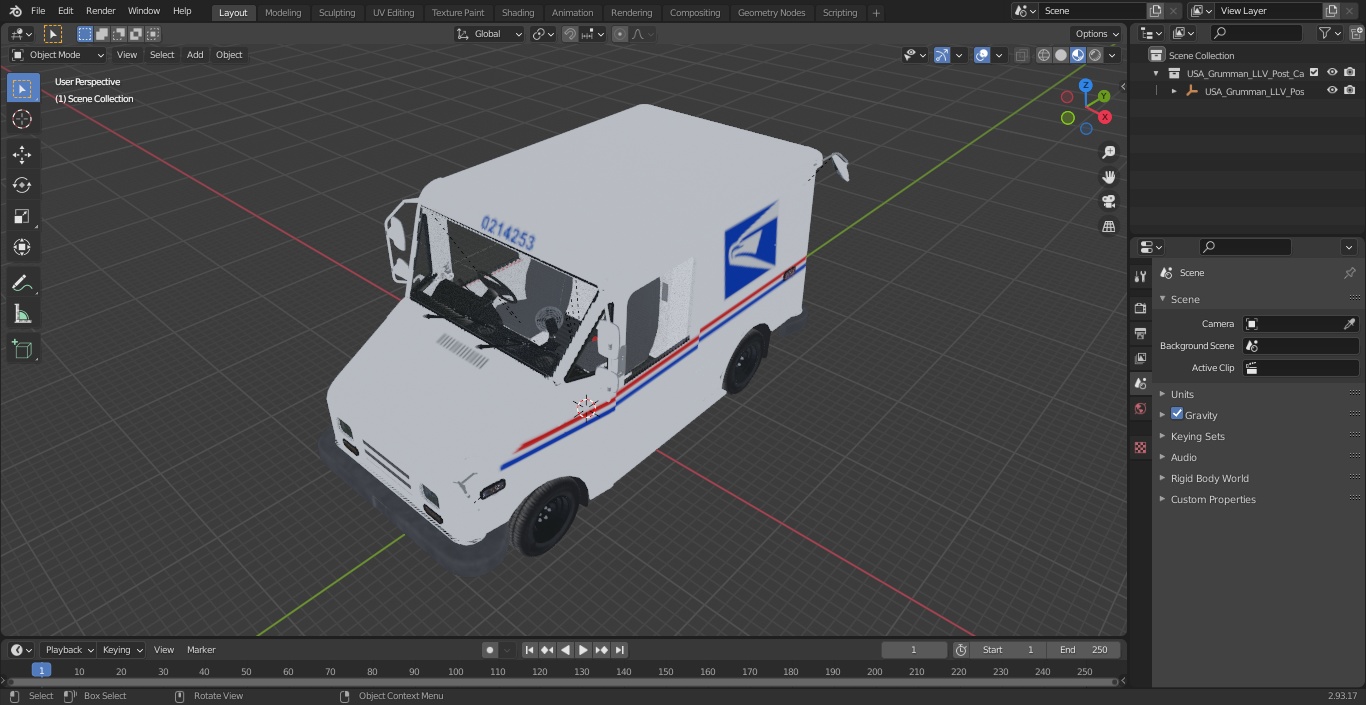
Task: Hide USA_Grumman_LLV_Post_Ca collection with eye icon
Action: tap(1332, 73)
